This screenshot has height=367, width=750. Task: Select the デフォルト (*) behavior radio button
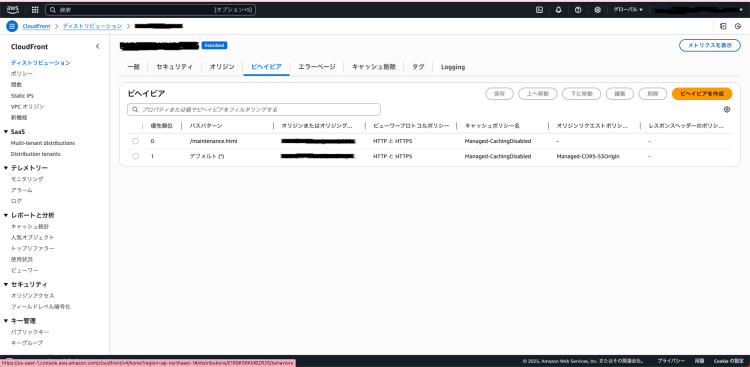135,156
